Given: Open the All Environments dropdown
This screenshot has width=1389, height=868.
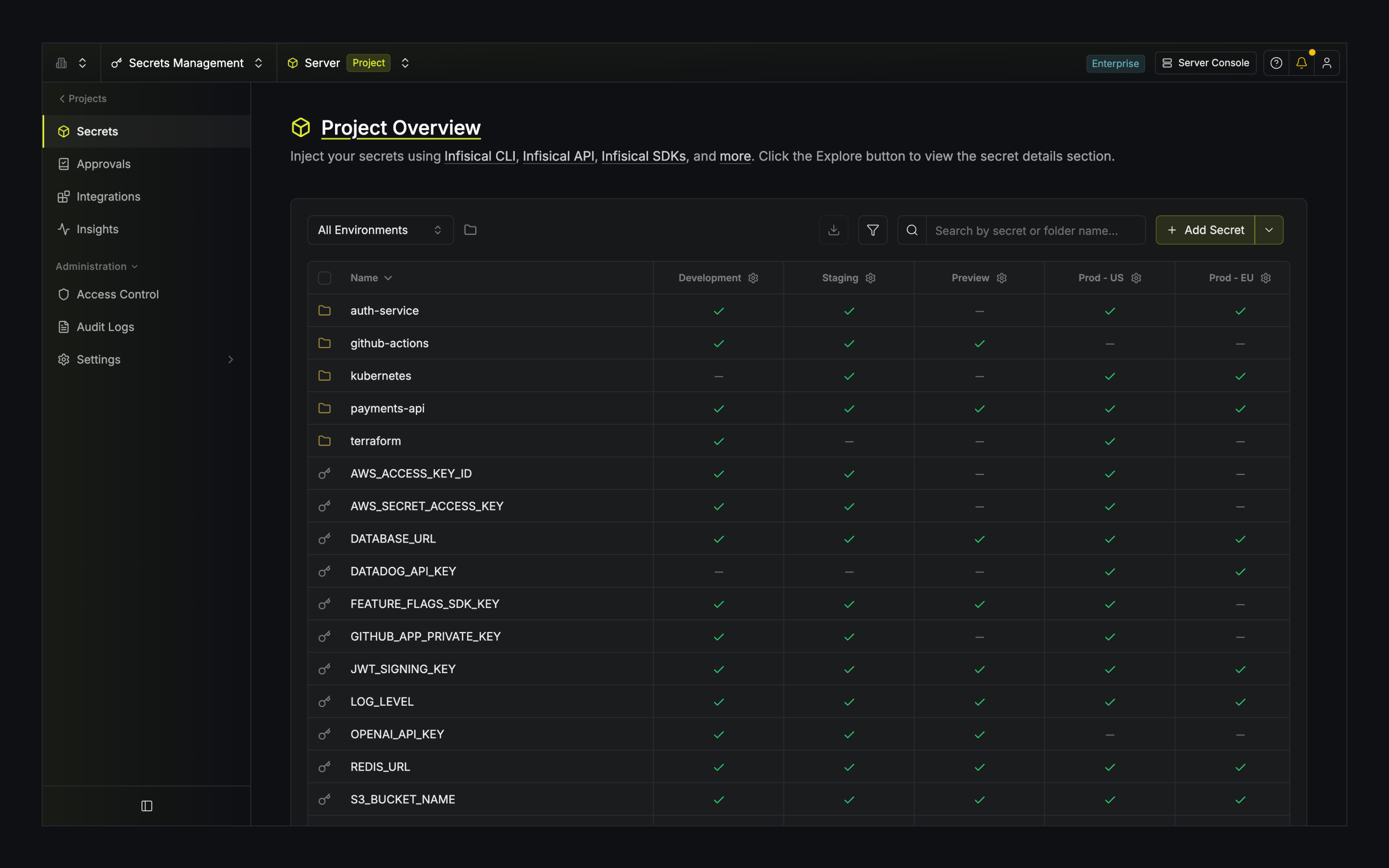Looking at the screenshot, I should pos(381,230).
